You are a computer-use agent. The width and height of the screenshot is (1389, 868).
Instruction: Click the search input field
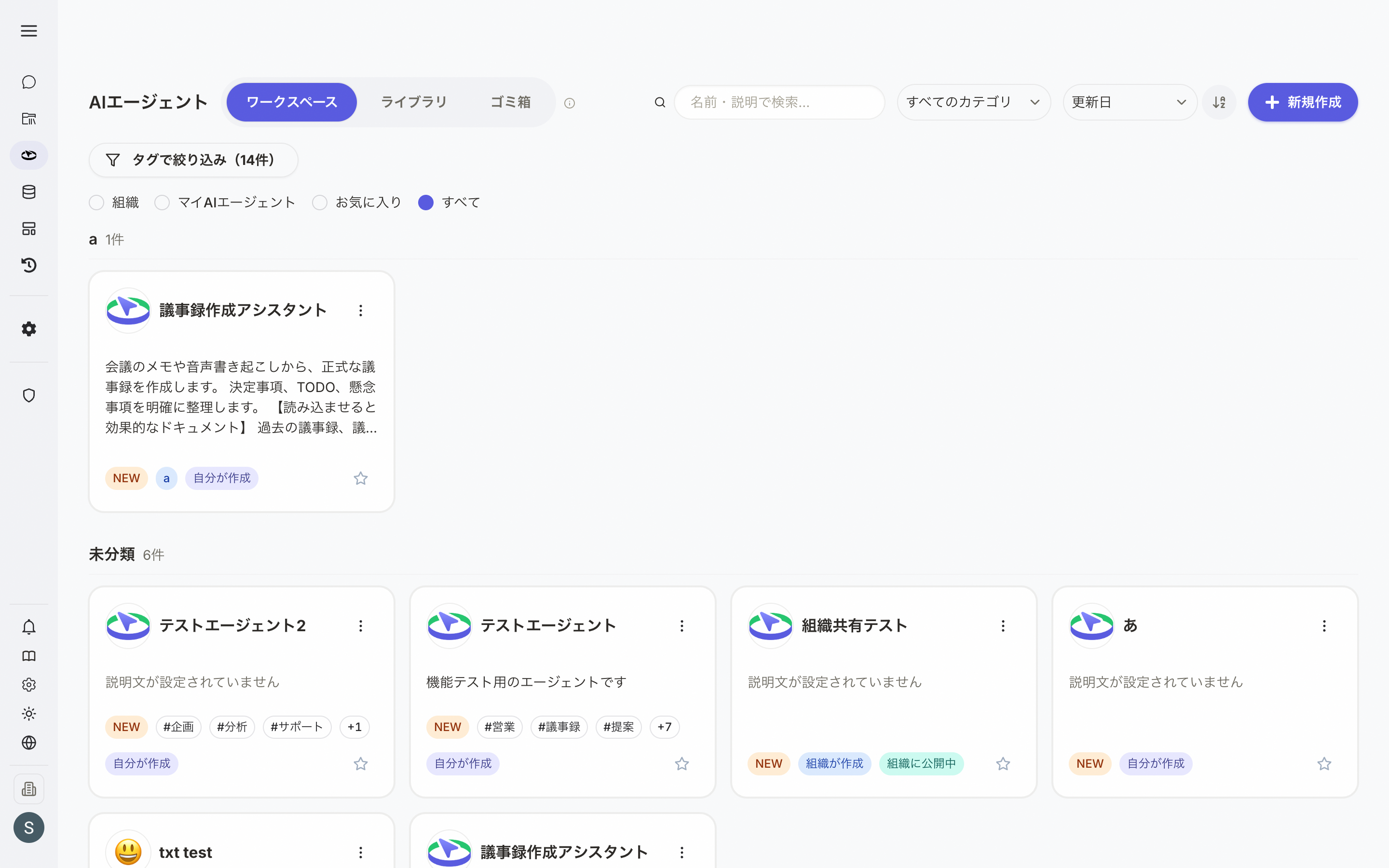pos(779,102)
